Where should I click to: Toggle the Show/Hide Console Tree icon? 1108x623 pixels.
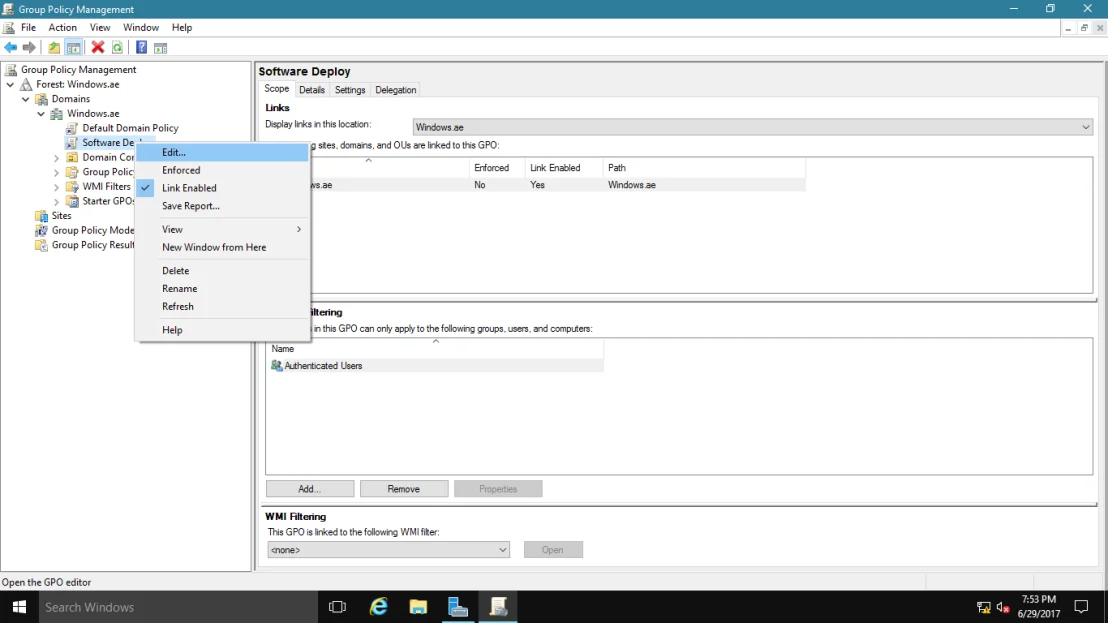[73, 47]
